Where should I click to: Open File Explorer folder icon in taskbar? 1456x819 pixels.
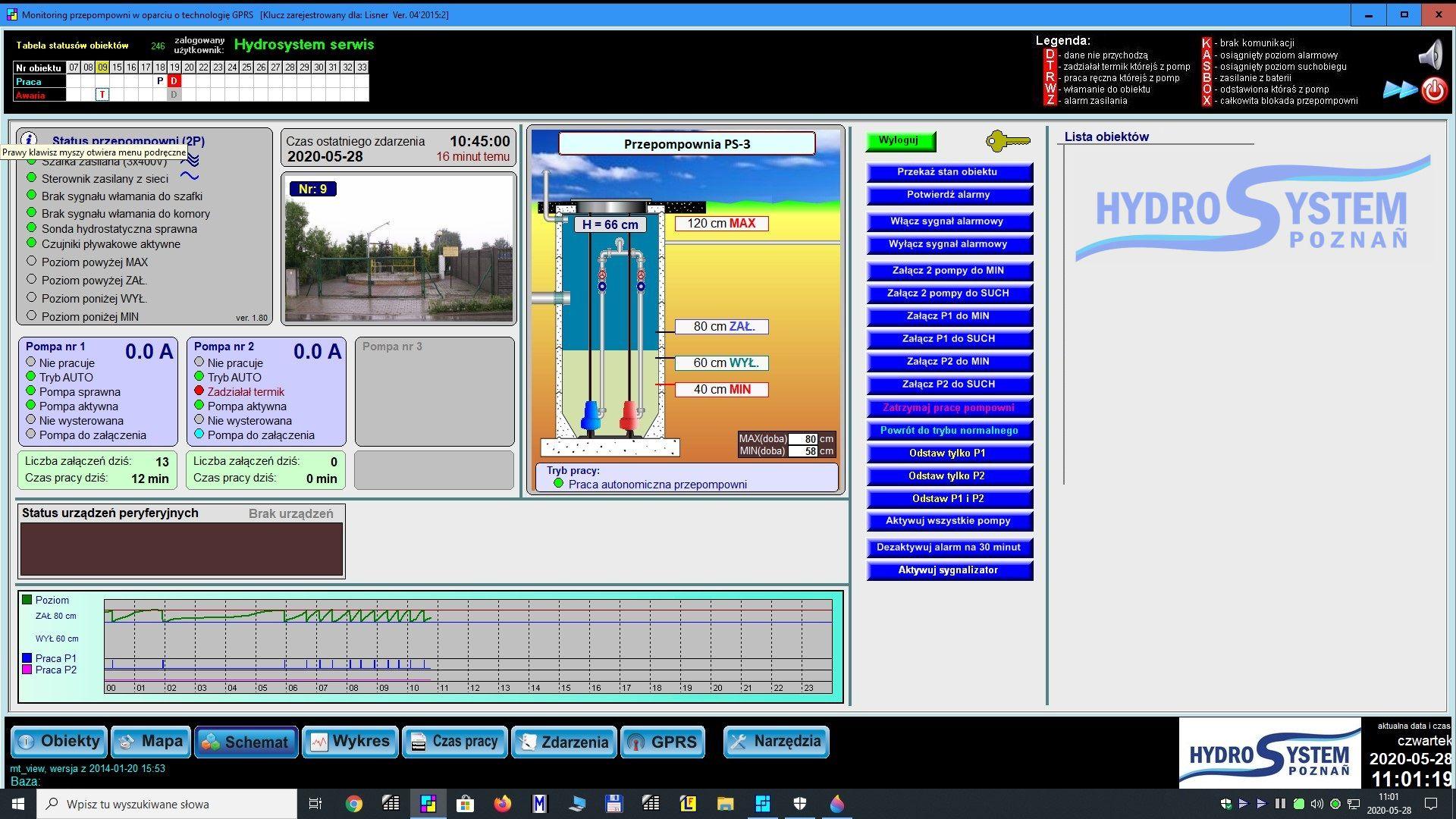pos(725,804)
